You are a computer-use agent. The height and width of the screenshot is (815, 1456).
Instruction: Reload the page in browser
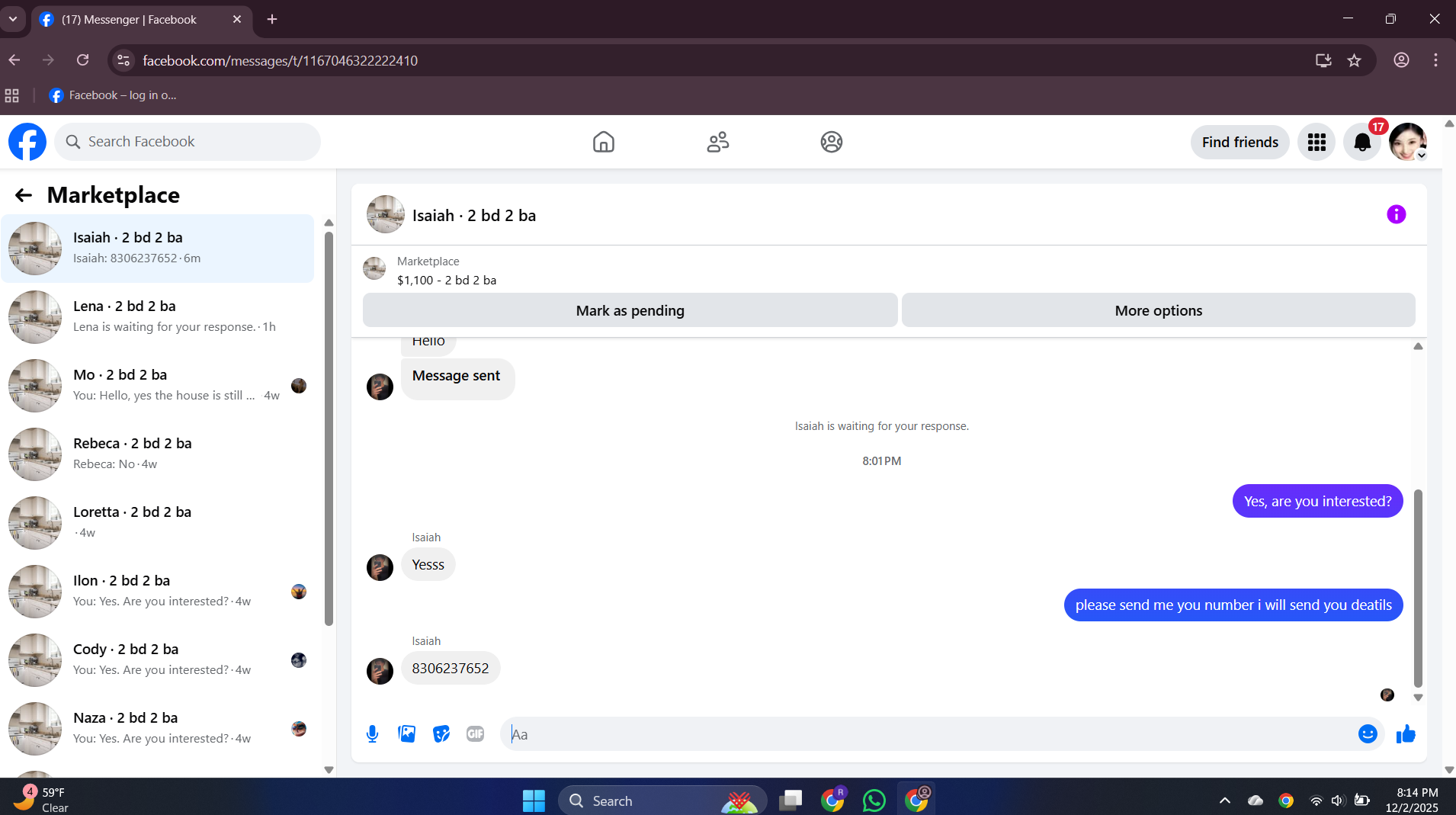pos(83,60)
